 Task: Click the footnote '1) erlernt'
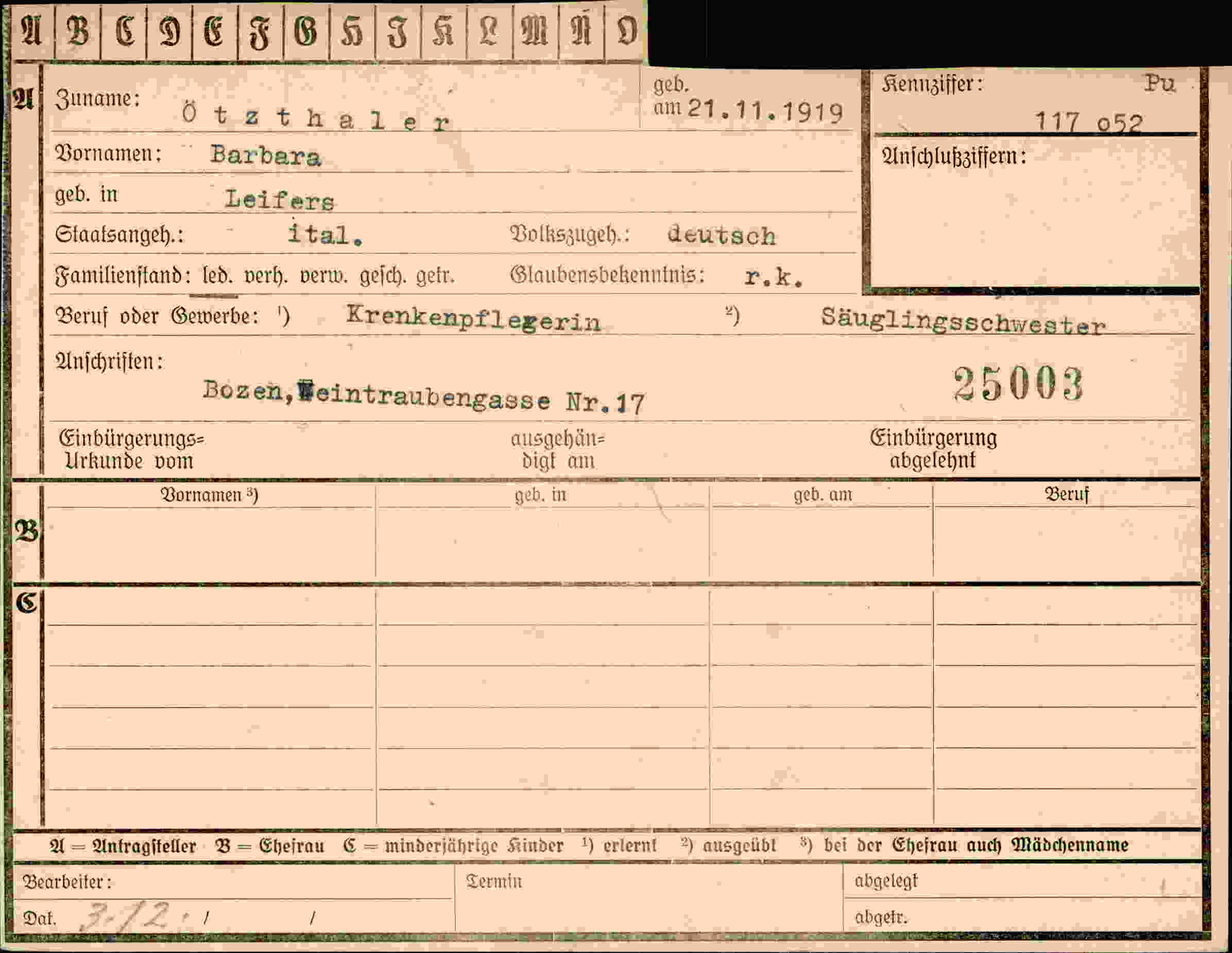(x=620, y=846)
